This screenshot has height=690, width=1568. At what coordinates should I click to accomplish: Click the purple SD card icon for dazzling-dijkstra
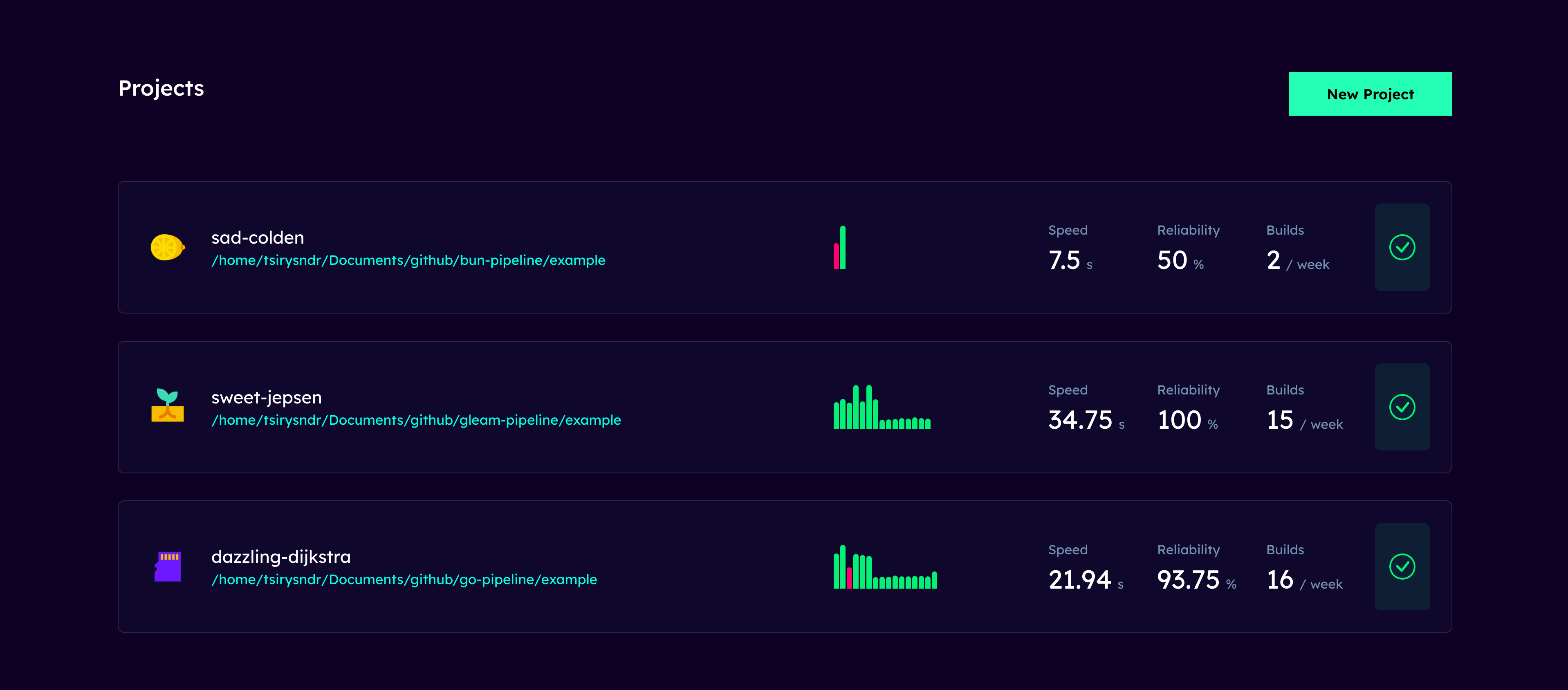tap(167, 567)
